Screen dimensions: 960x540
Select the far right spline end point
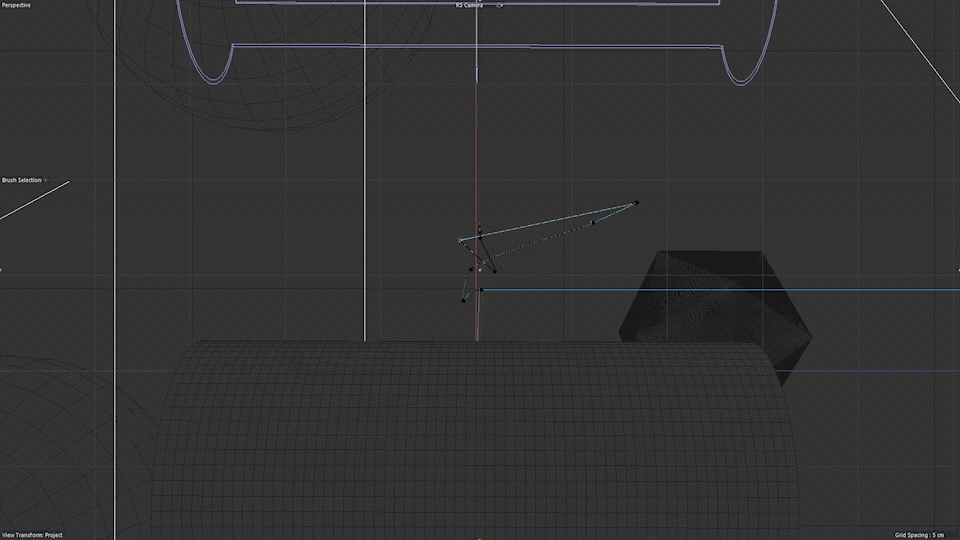coord(636,203)
